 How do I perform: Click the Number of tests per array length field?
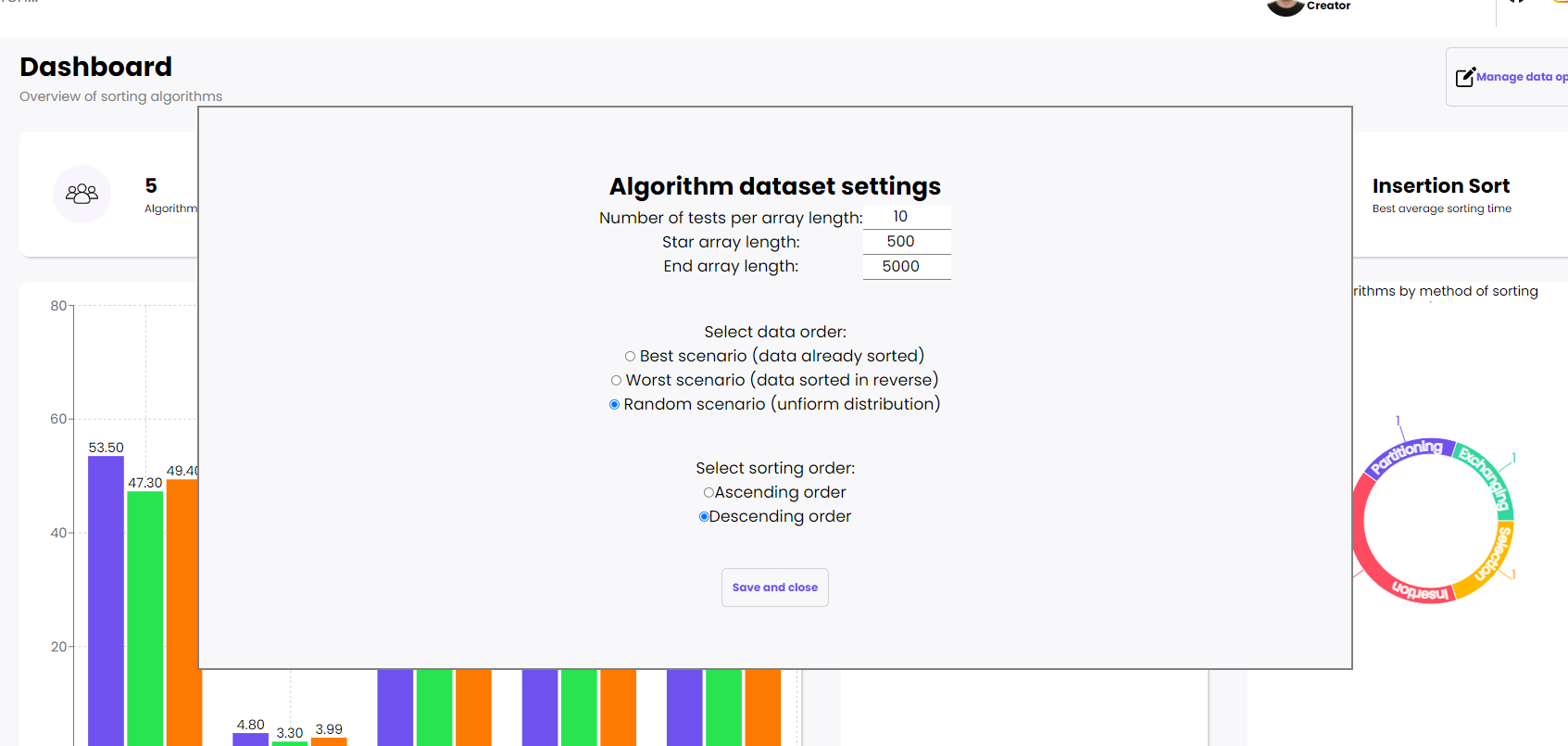[907, 217]
